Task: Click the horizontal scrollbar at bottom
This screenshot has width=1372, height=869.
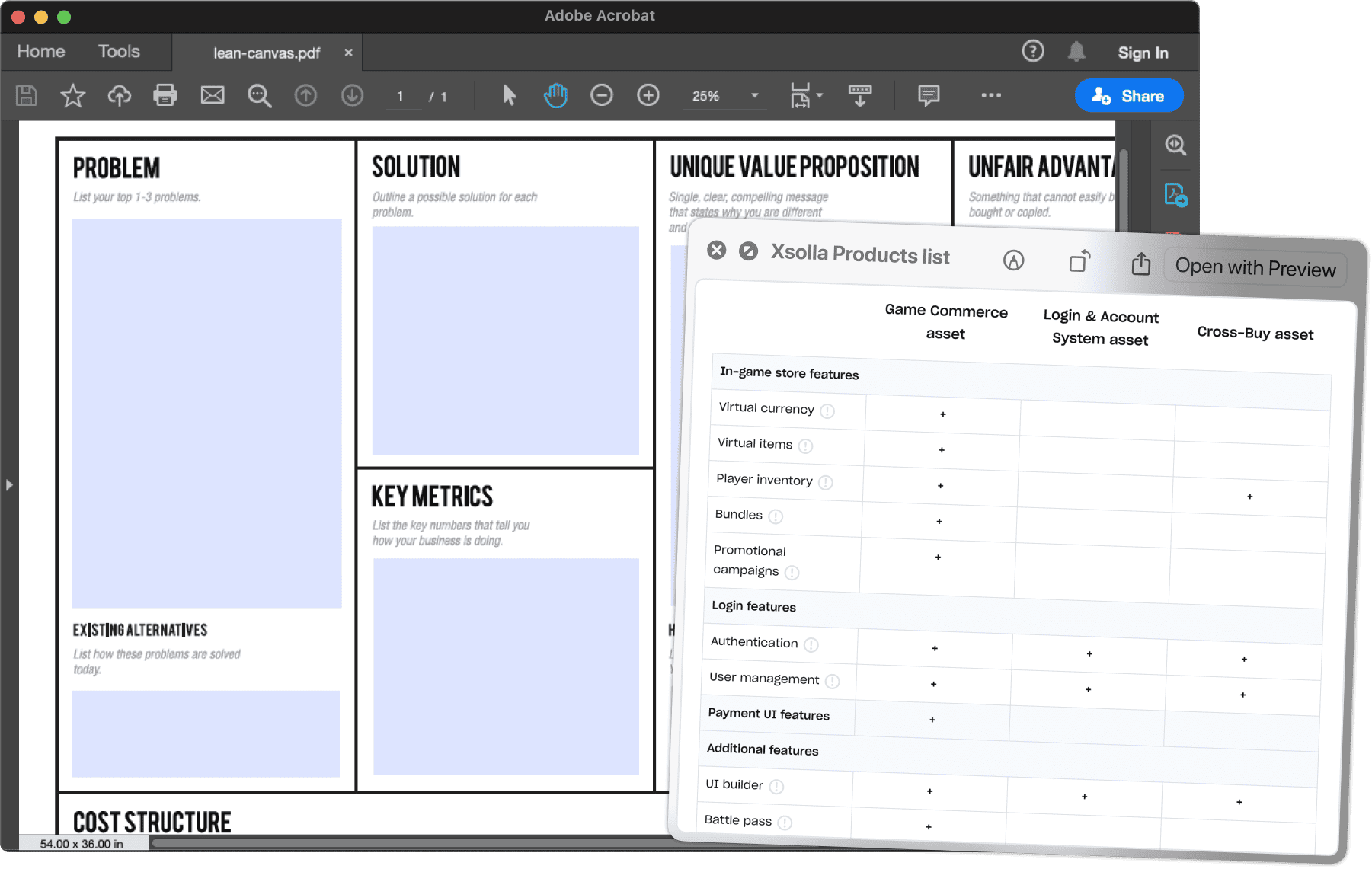Action: click(x=411, y=842)
